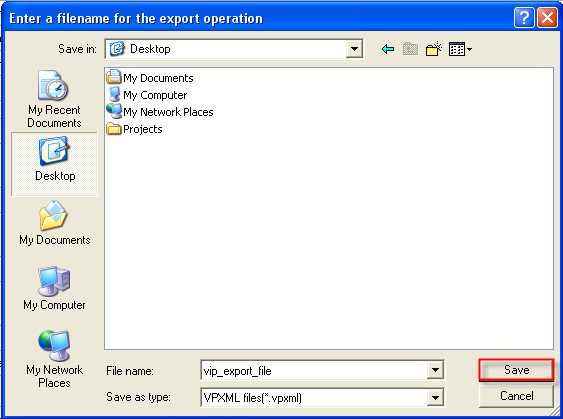Viewport: 563px width, 419px height.
Task: Expand the File name history dropdown
Action: click(x=435, y=370)
